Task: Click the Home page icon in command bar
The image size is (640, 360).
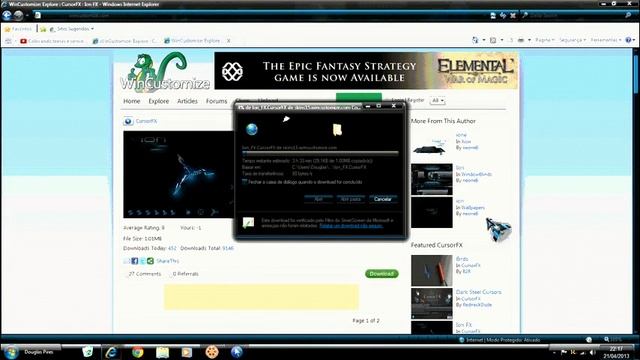Action: [x=475, y=40]
